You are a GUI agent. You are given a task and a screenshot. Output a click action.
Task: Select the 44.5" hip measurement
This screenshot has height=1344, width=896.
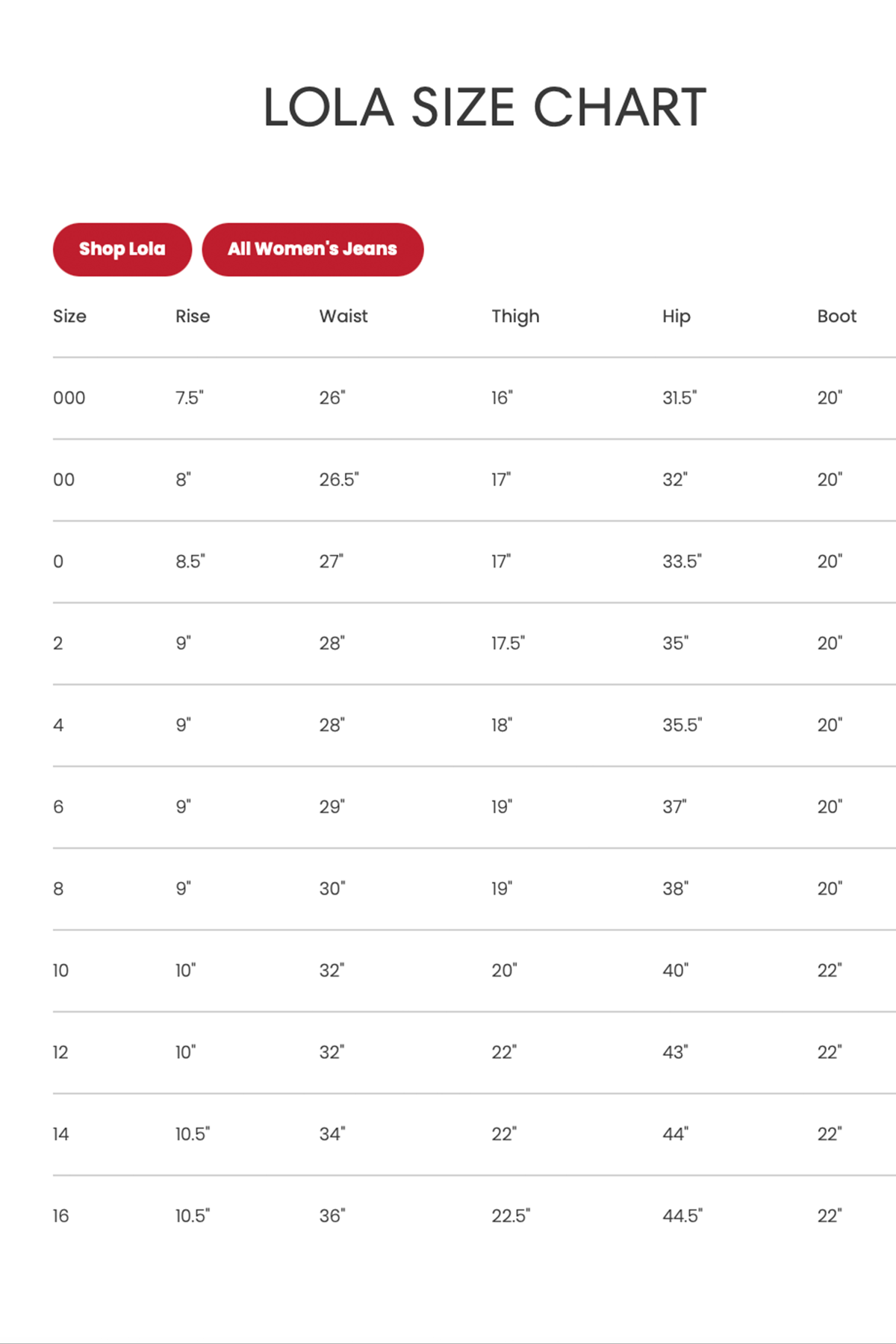[x=682, y=1216]
